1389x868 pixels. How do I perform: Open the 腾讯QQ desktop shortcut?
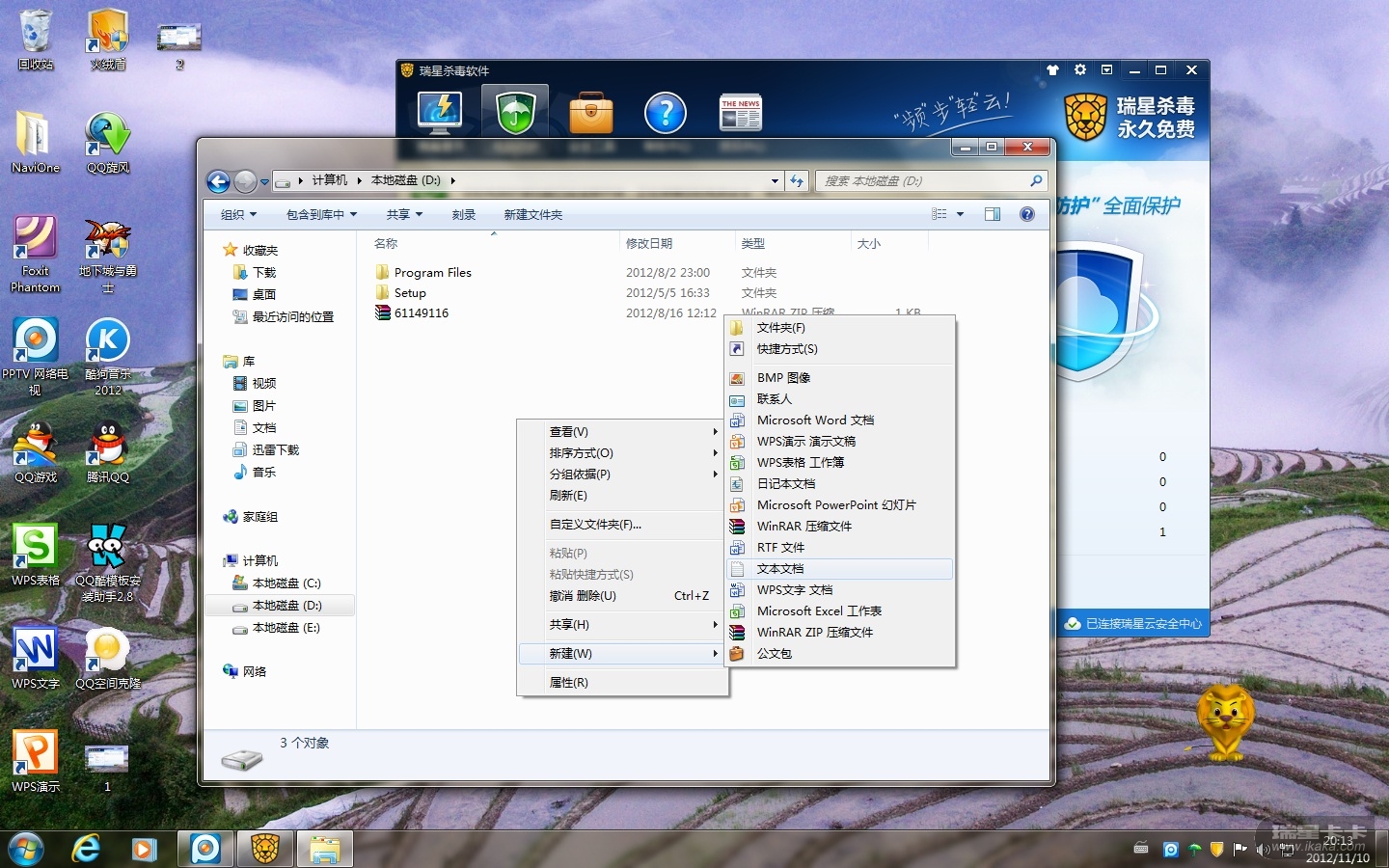point(108,452)
